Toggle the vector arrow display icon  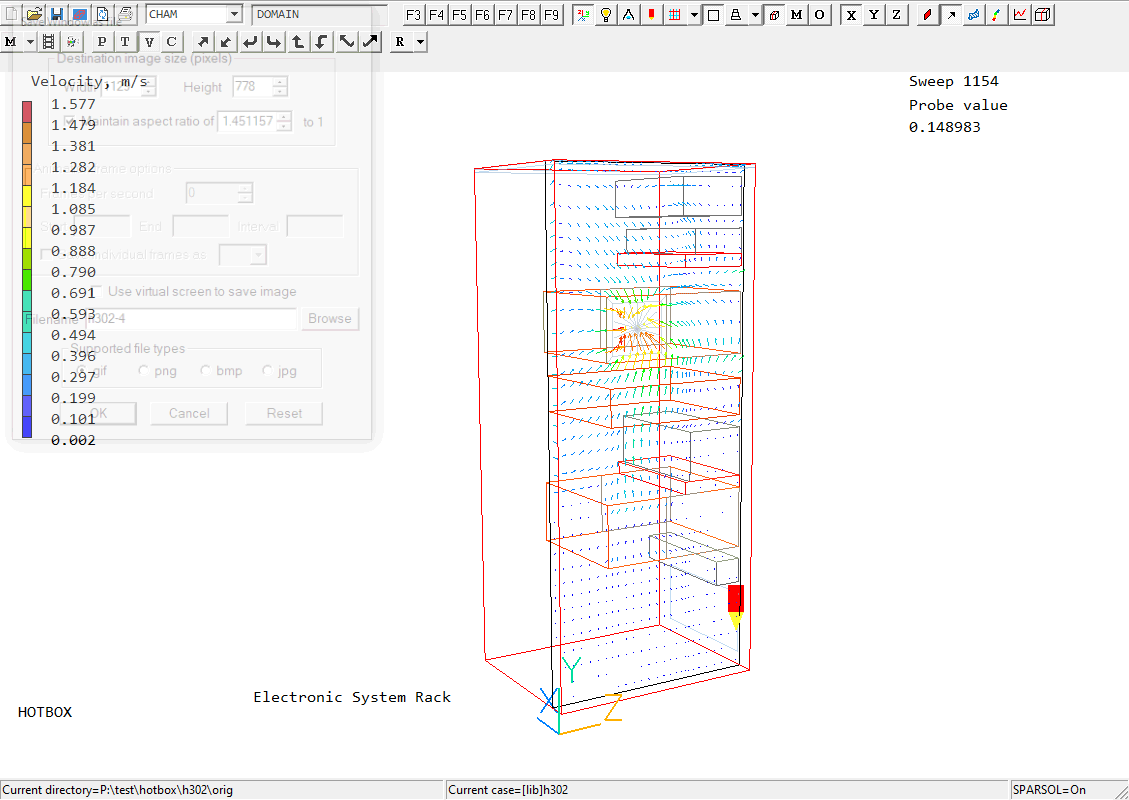[950, 14]
